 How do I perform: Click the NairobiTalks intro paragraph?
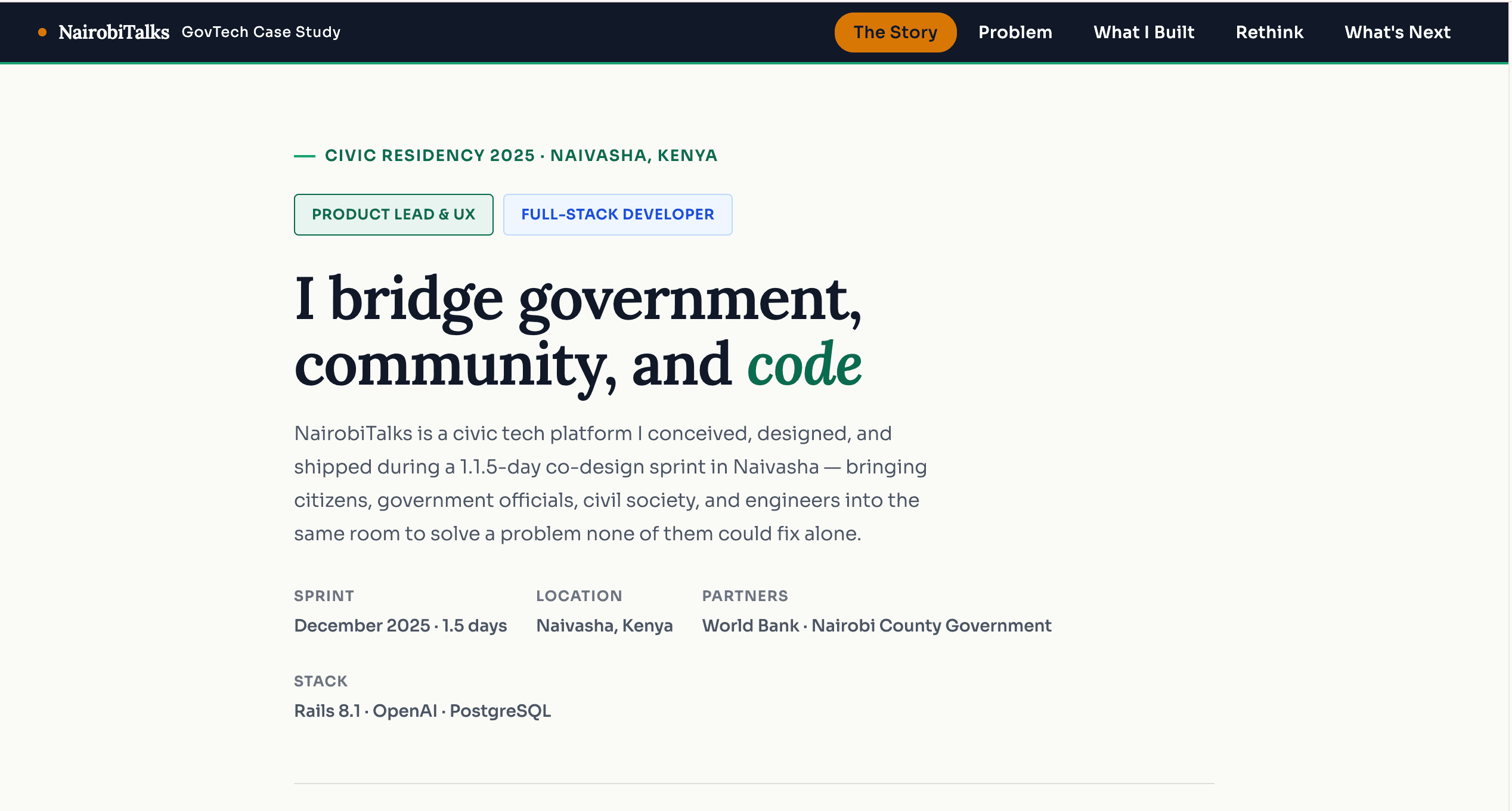(x=611, y=483)
